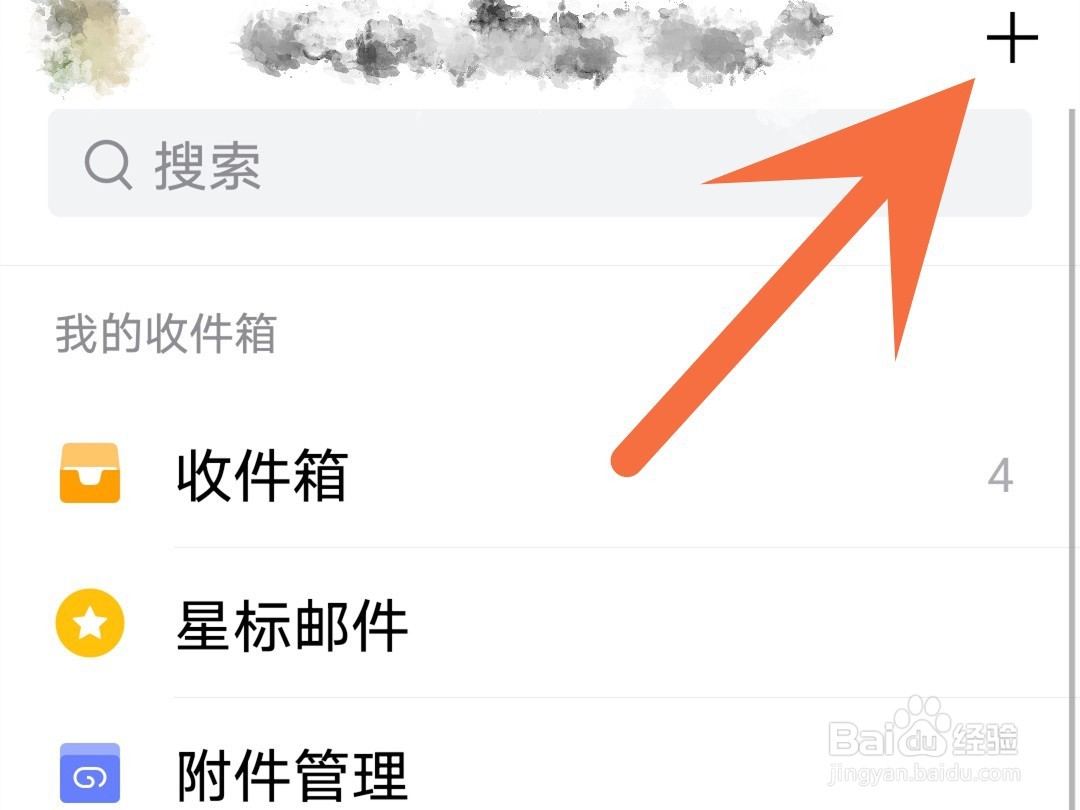1080x810 pixels.
Task: Click the yellow star icon
Action: pyautogui.click(x=90, y=623)
